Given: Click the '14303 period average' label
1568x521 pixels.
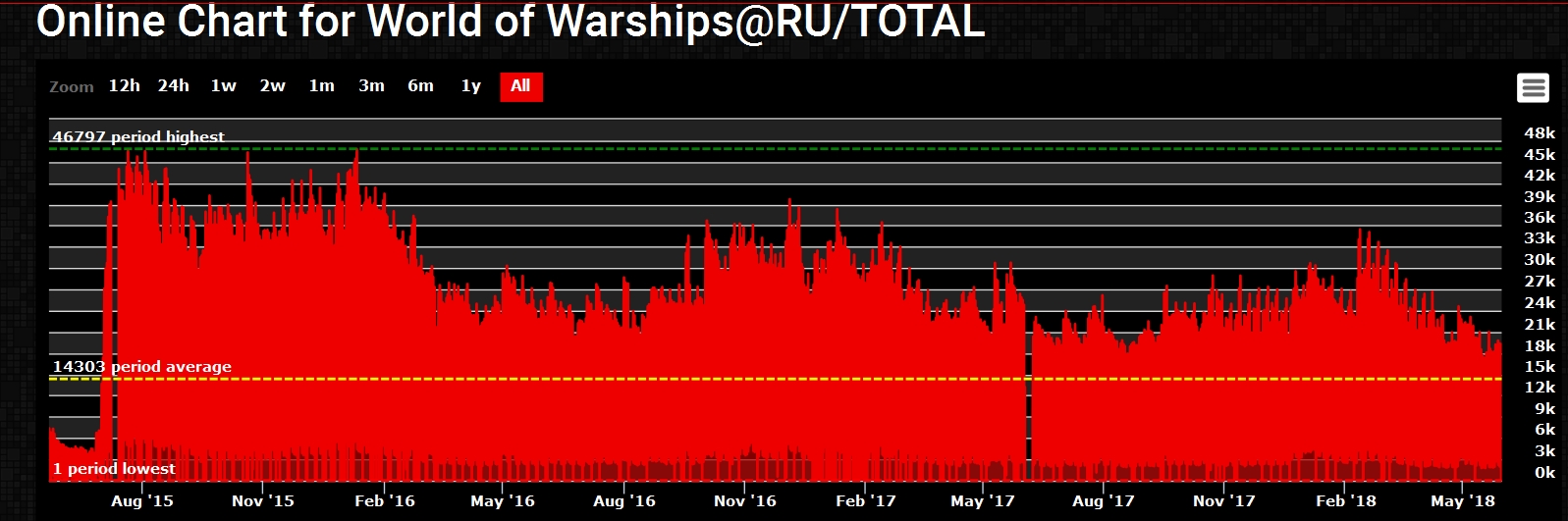Looking at the screenshot, I should coord(142,366).
